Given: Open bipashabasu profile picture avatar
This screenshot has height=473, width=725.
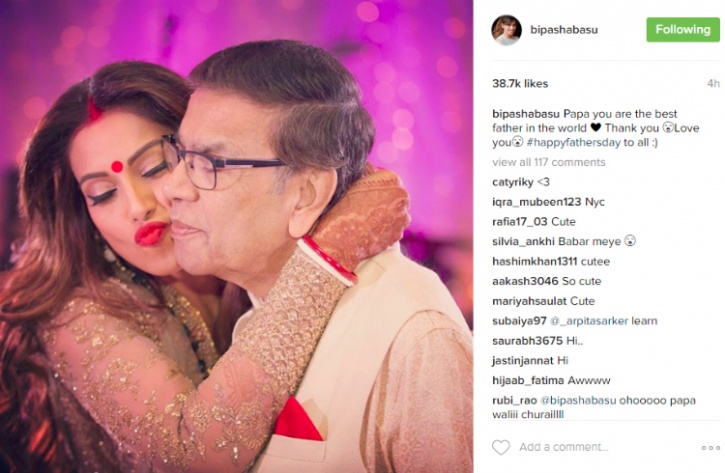Looking at the screenshot, I should click(506, 30).
